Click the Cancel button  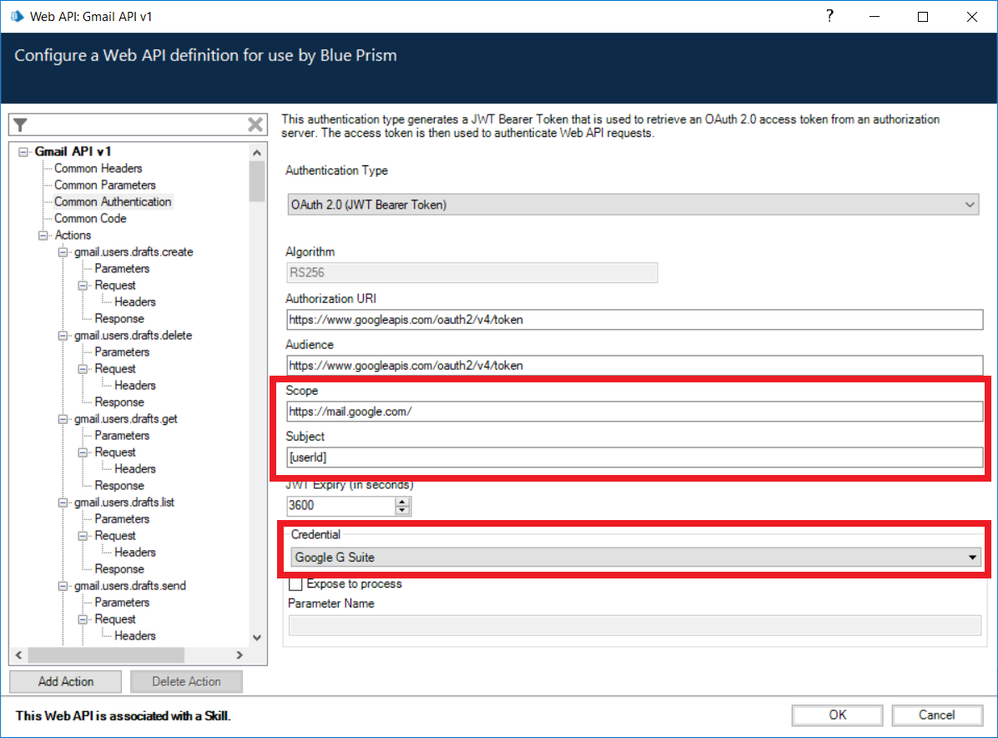tap(936, 715)
